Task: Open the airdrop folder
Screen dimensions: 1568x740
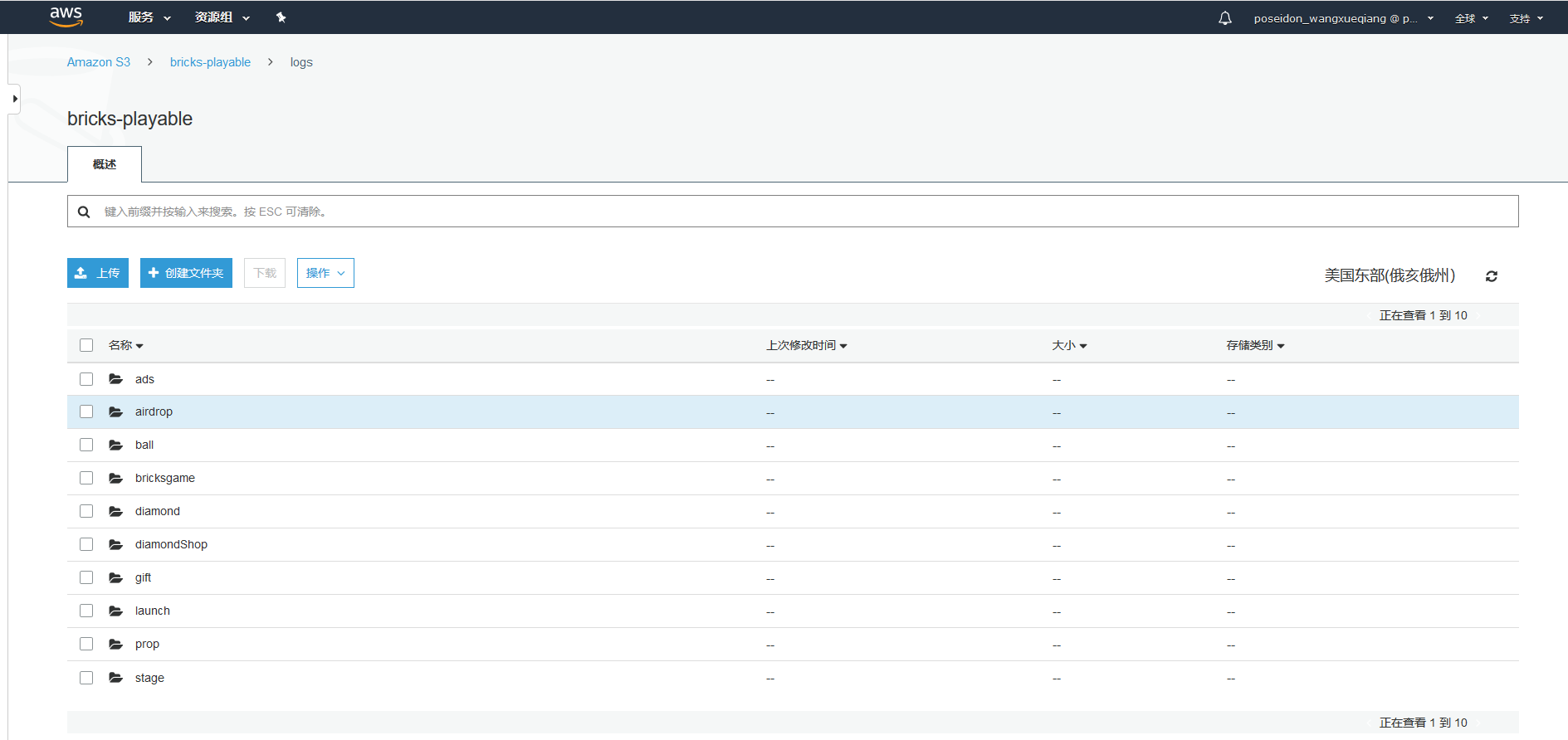Action: point(154,411)
